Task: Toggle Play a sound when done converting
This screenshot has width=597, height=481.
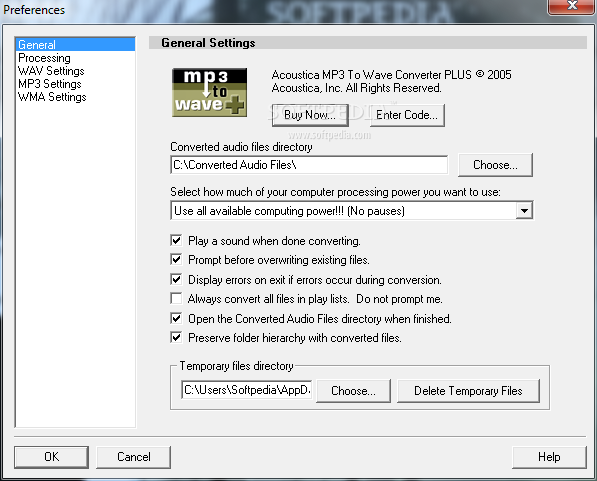Action: [x=176, y=240]
